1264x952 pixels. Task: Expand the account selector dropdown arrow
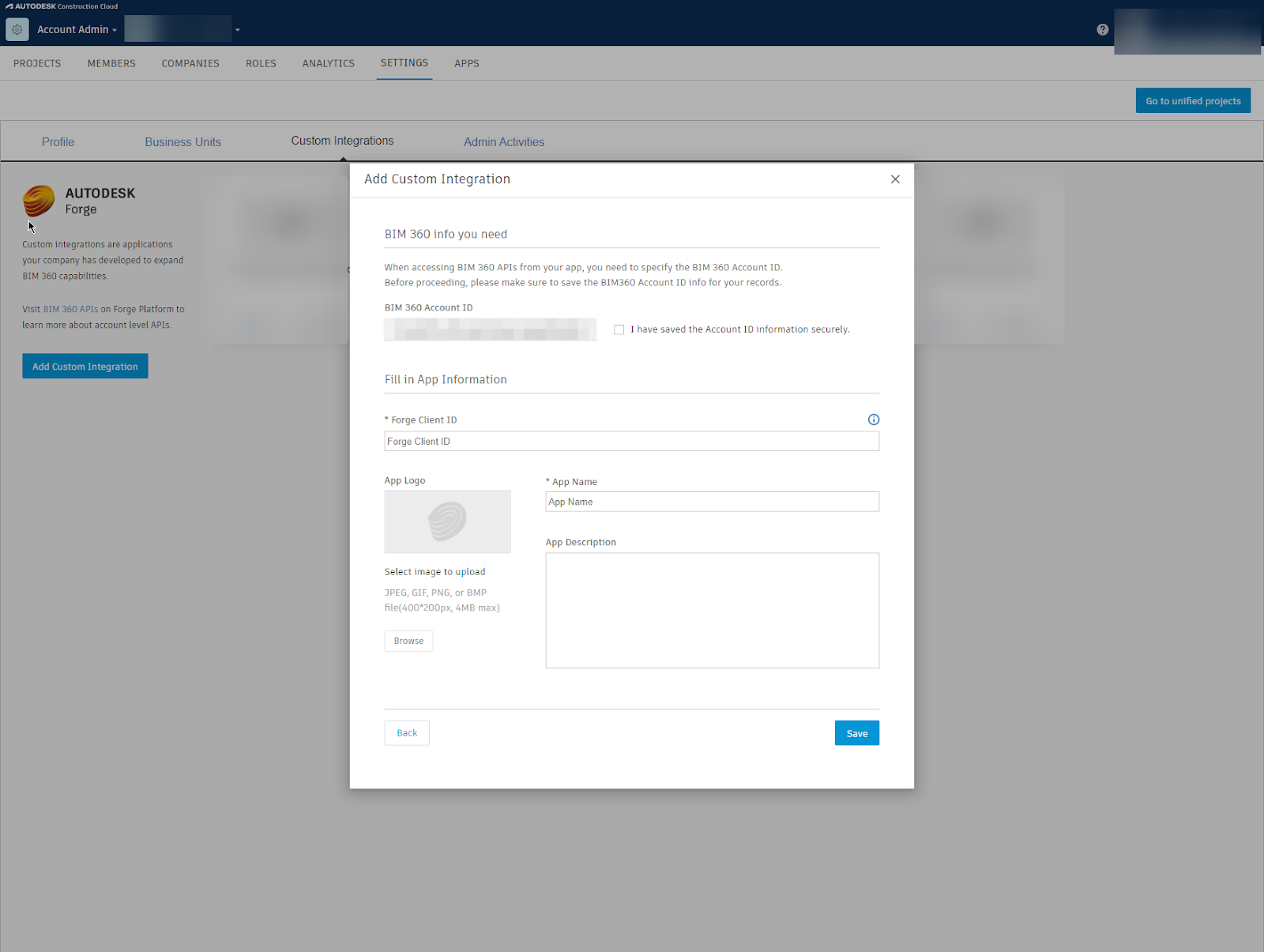coord(237,30)
